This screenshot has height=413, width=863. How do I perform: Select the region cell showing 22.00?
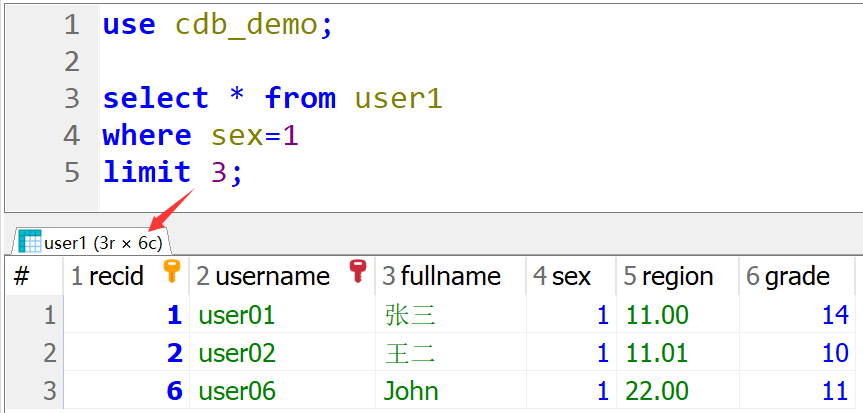click(x=657, y=391)
